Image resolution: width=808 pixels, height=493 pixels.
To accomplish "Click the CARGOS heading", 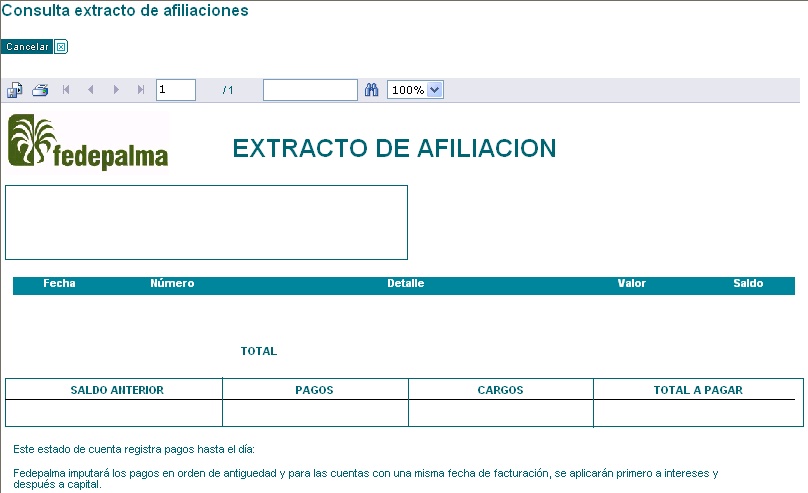I will tap(500, 390).
